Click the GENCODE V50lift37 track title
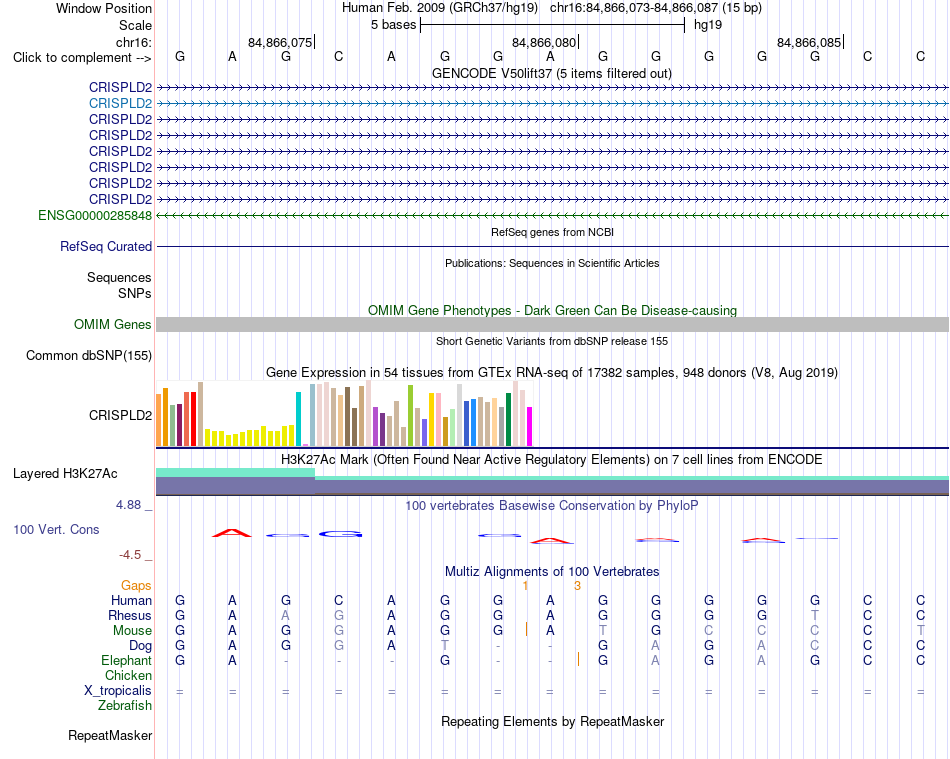 tap(551, 73)
